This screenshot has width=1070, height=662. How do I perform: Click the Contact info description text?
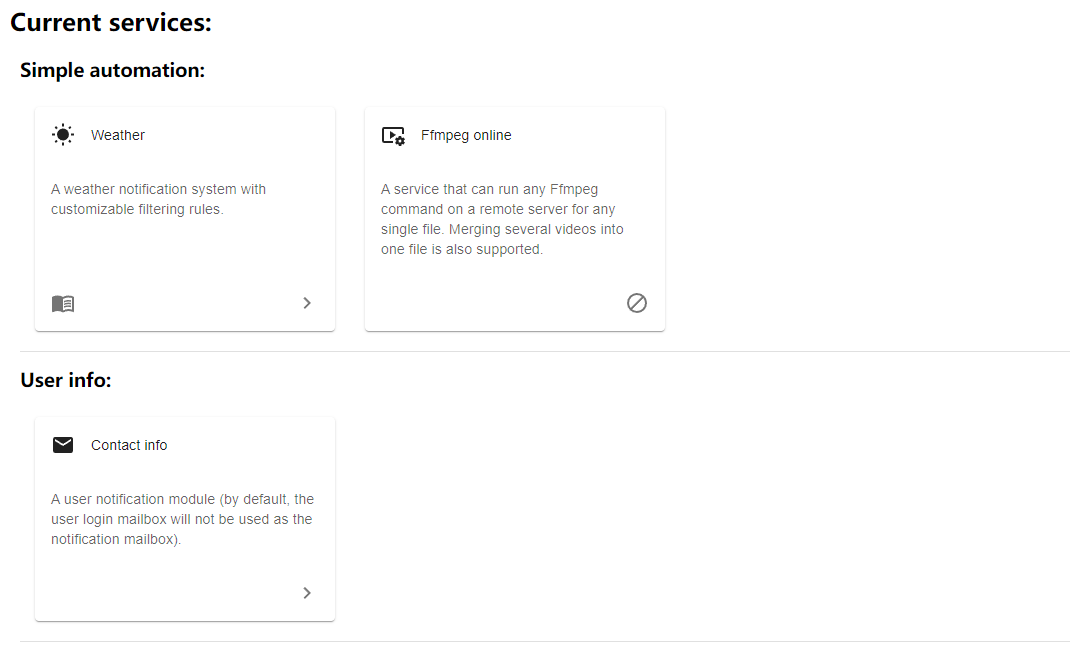click(182, 519)
